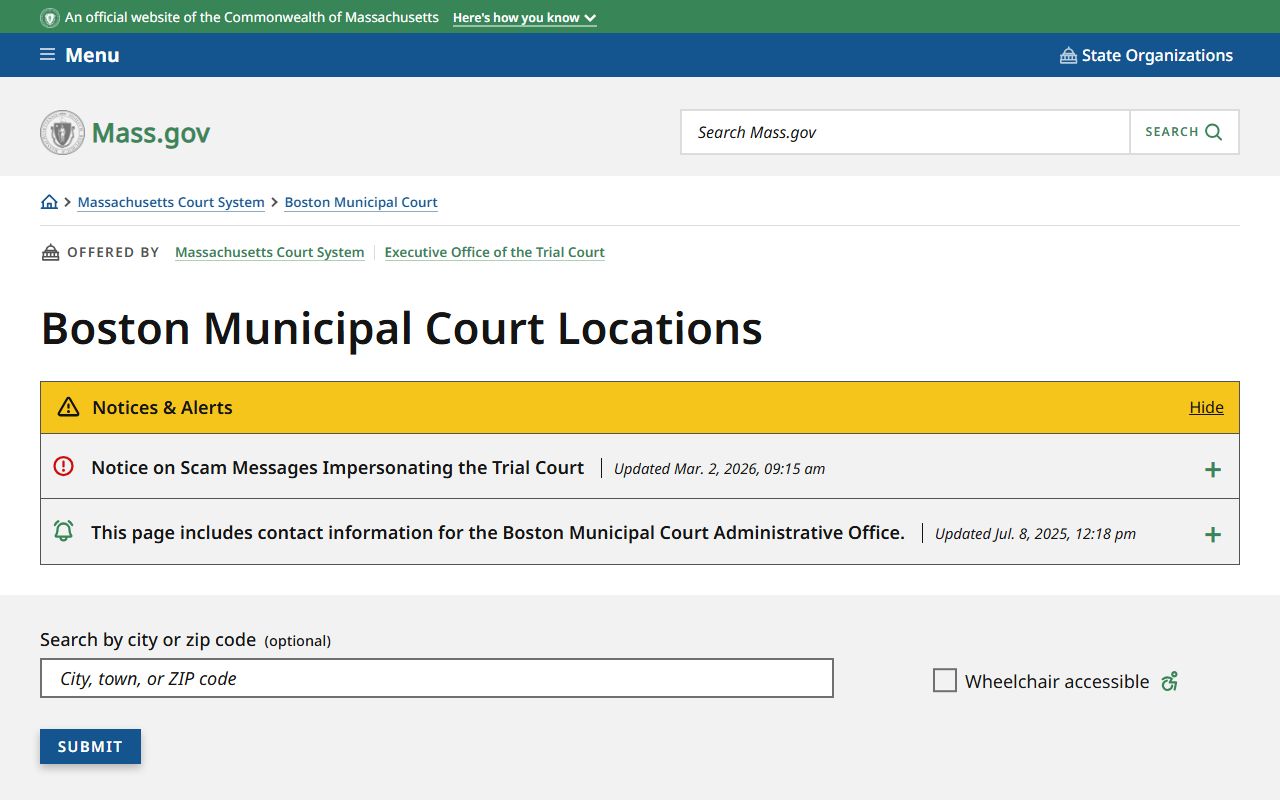The image size is (1280, 800).
Task: Focus the City, town, or ZIP code field
Action: (x=437, y=678)
